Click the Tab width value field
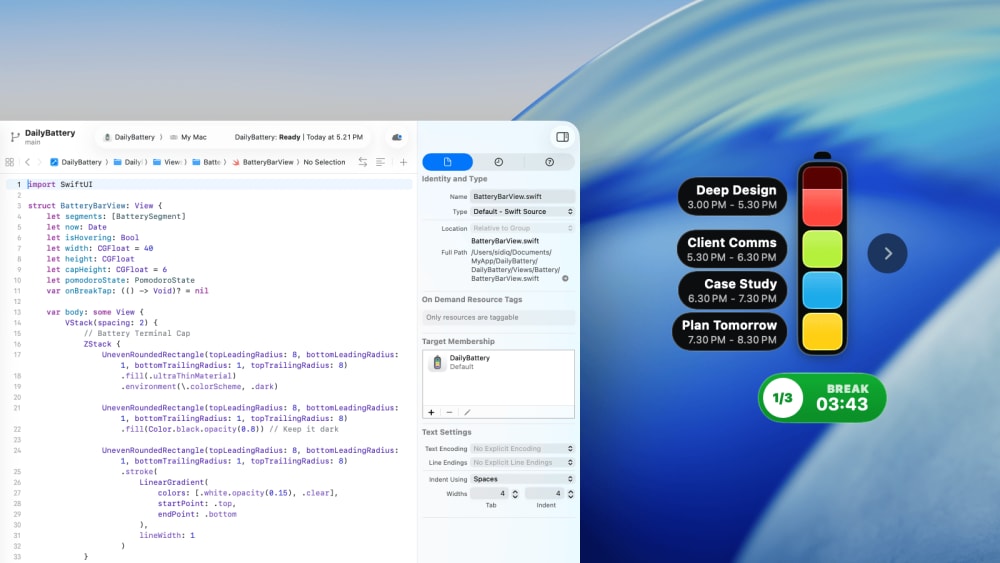The height and width of the screenshot is (563, 1000). pyautogui.click(x=490, y=494)
